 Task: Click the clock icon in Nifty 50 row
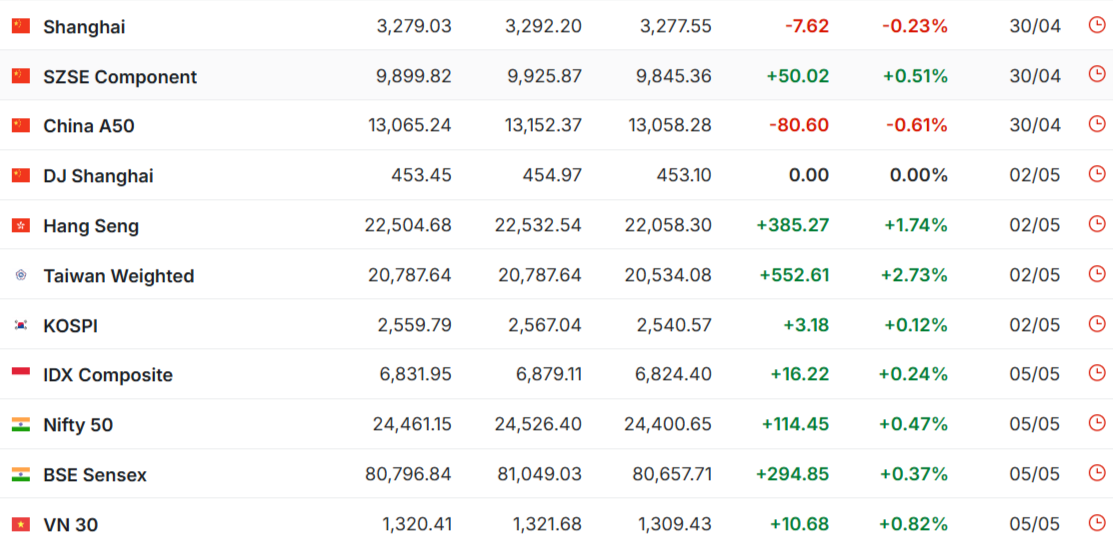[x=1097, y=423]
